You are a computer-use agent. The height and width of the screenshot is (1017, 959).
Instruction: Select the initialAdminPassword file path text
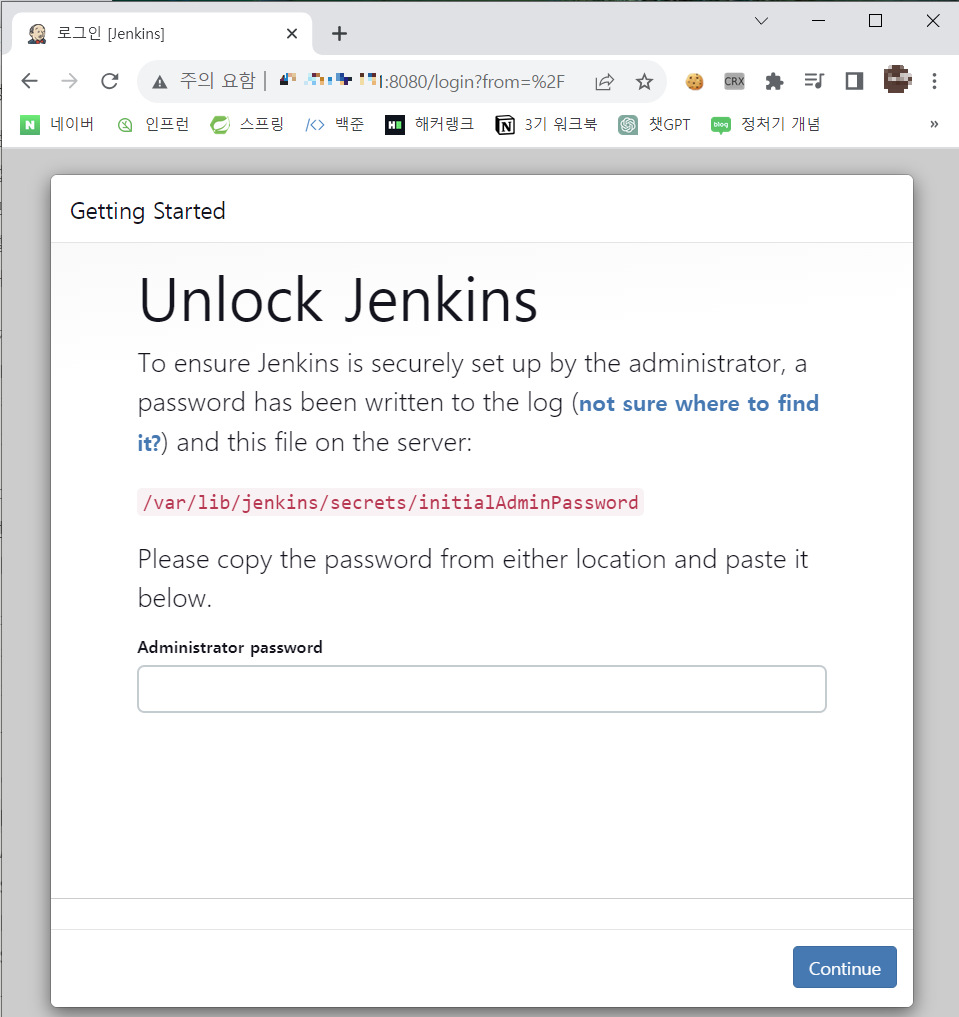click(390, 502)
